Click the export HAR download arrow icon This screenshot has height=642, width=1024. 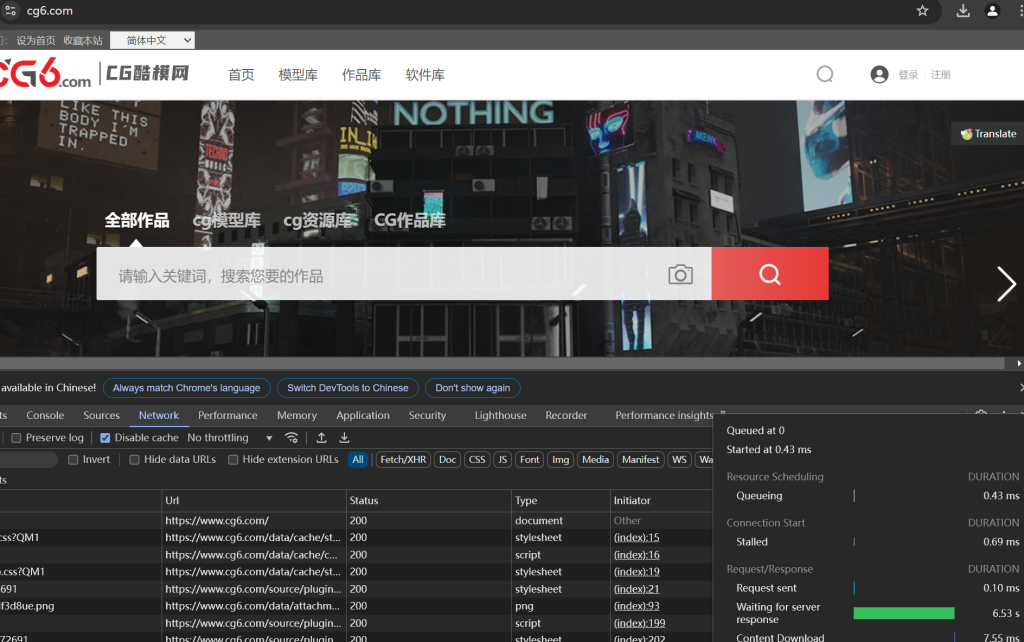[x=344, y=438]
